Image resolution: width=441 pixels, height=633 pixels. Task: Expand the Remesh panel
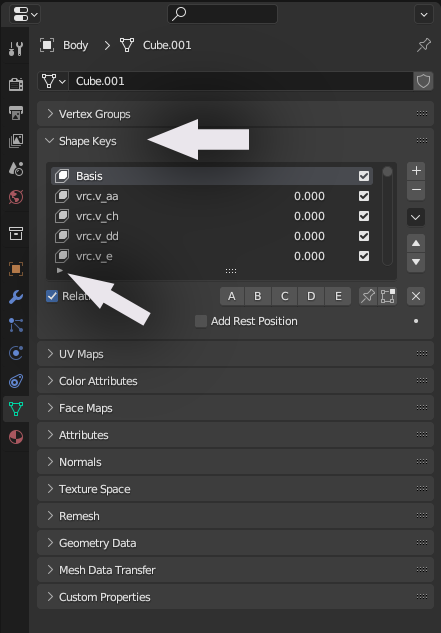coord(50,516)
